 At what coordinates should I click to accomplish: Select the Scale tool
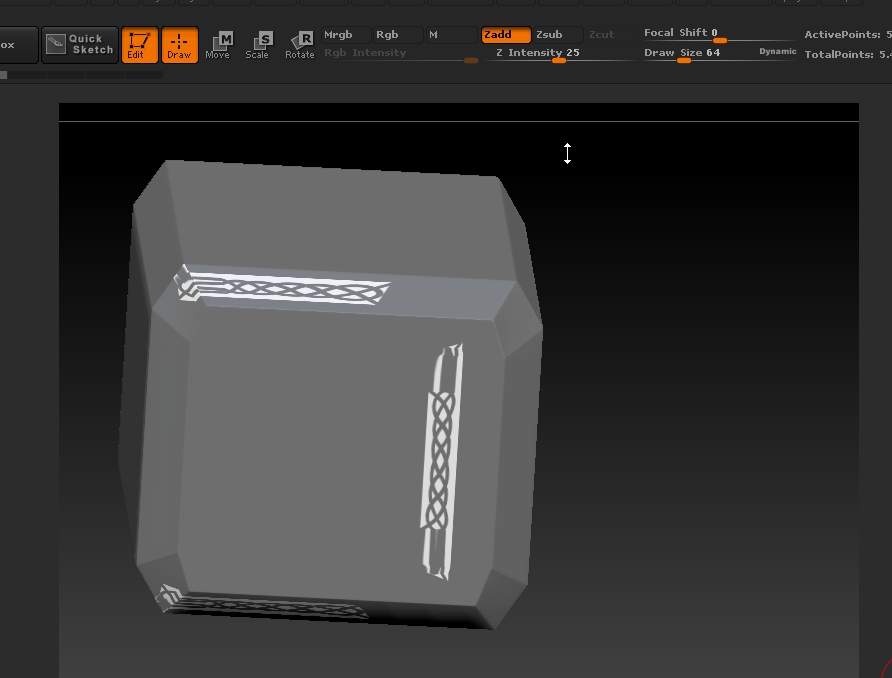[x=257, y=45]
